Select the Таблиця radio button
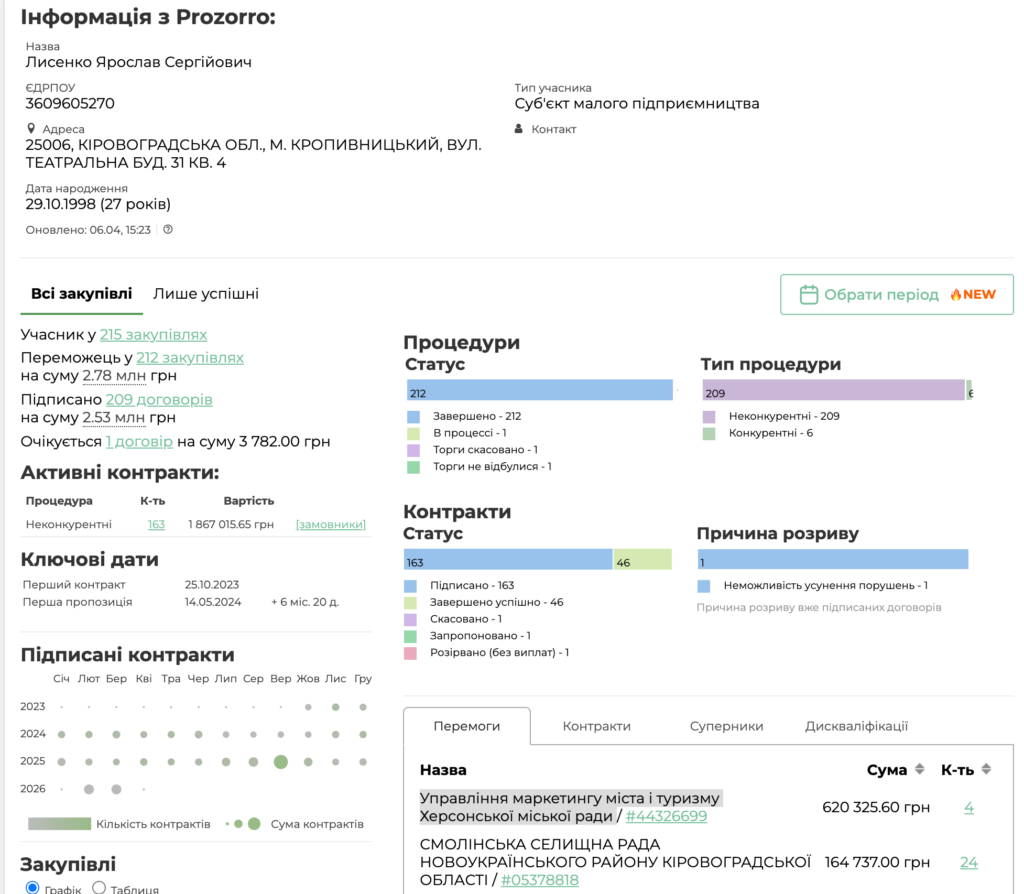Viewport: 1024px width, 894px height. tap(99, 887)
